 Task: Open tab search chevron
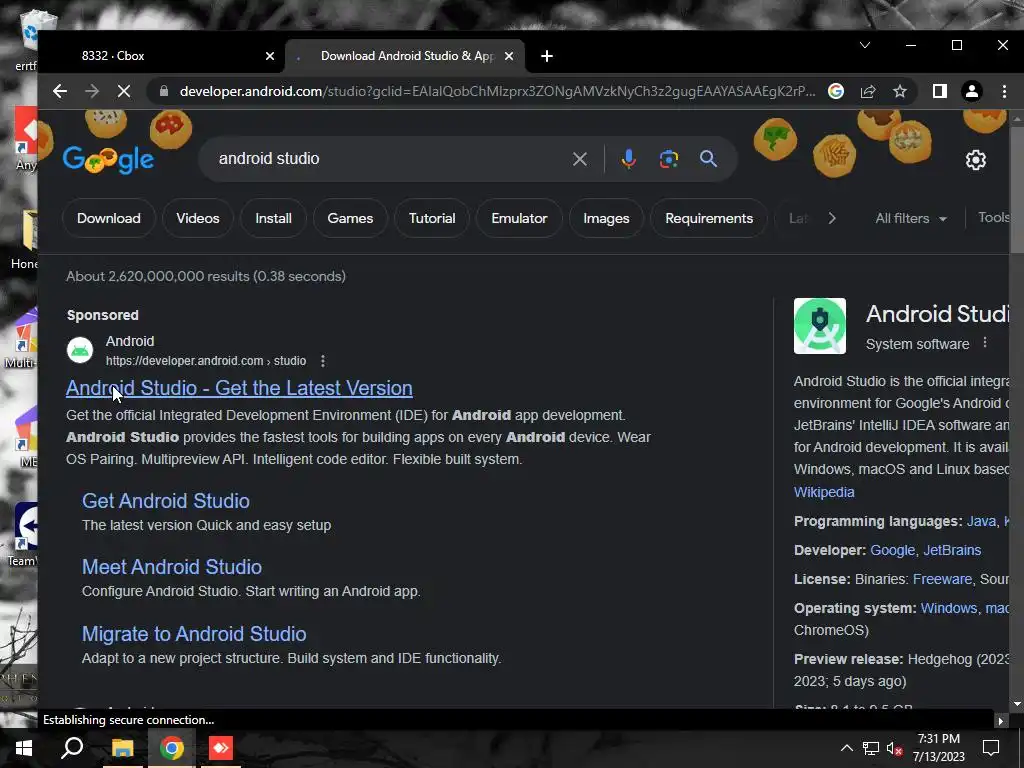(865, 45)
